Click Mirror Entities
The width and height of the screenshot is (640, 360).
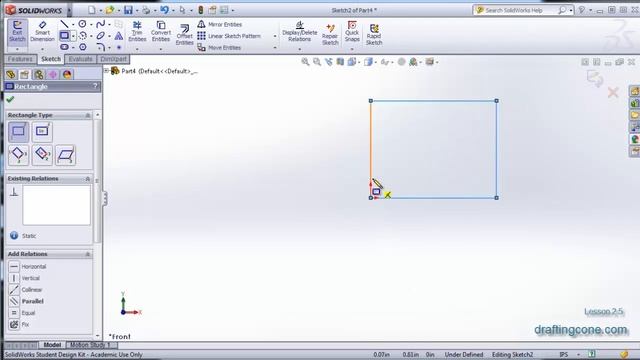pyautogui.click(x=220, y=24)
